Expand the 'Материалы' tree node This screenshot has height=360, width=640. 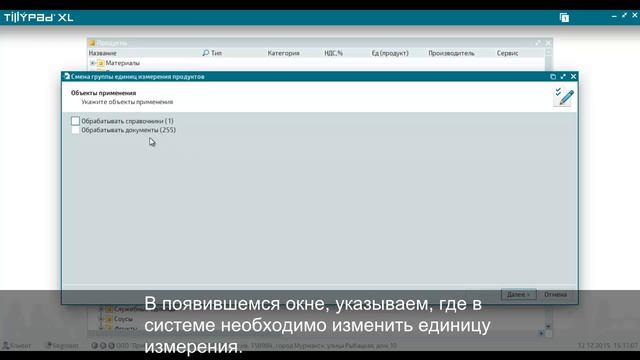(x=93, y=63)
